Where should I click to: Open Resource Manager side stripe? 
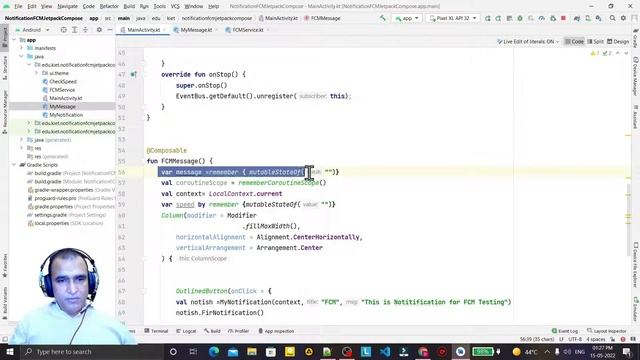click(x=4, y=112)
